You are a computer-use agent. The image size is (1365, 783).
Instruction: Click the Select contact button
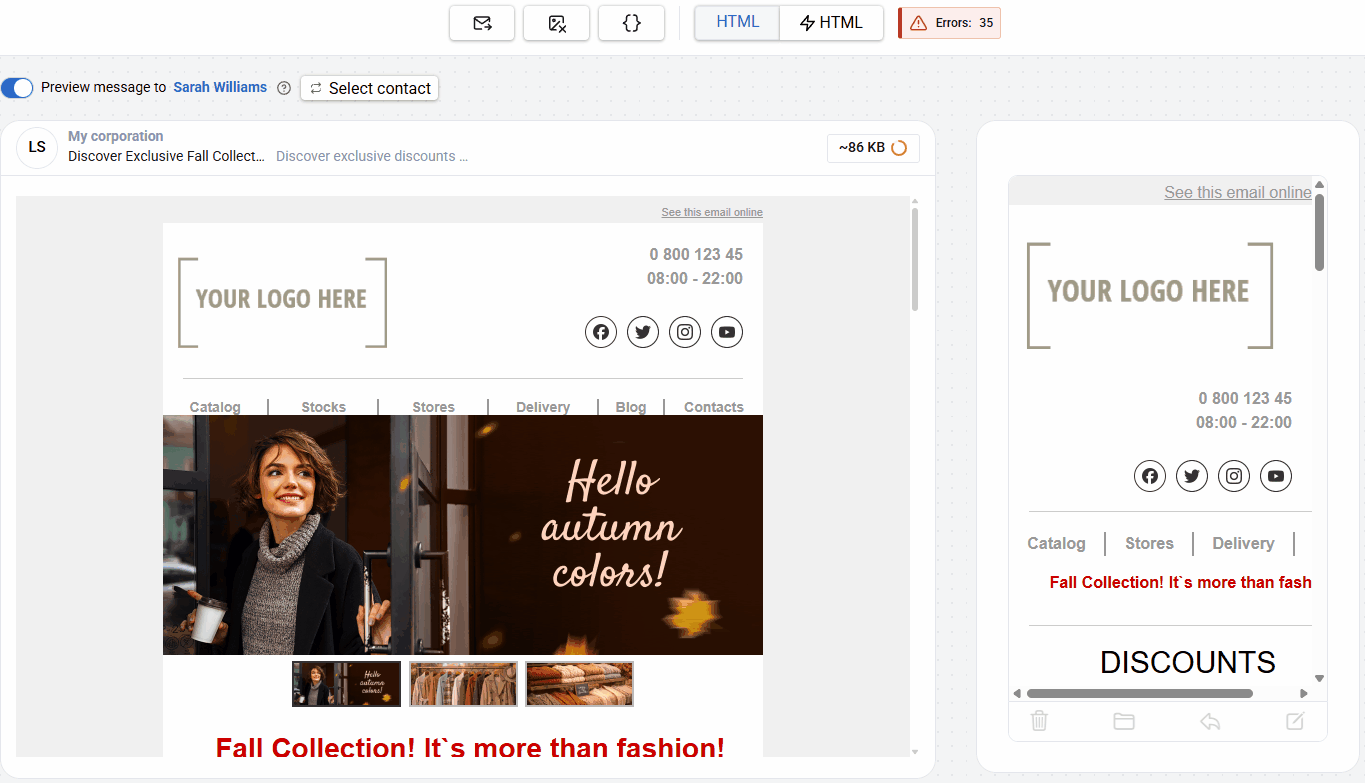[369, 88]
